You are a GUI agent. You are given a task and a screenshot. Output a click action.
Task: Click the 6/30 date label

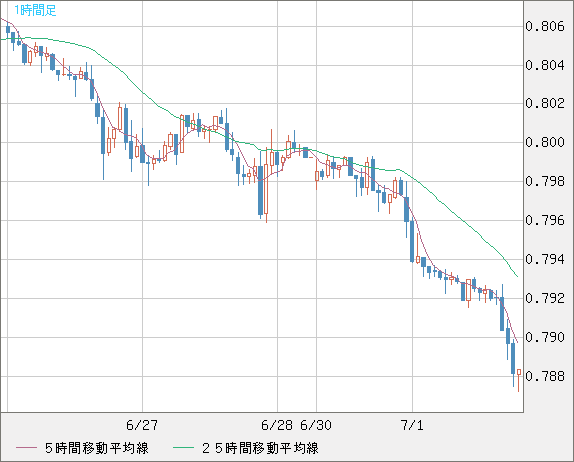(316, 425)
